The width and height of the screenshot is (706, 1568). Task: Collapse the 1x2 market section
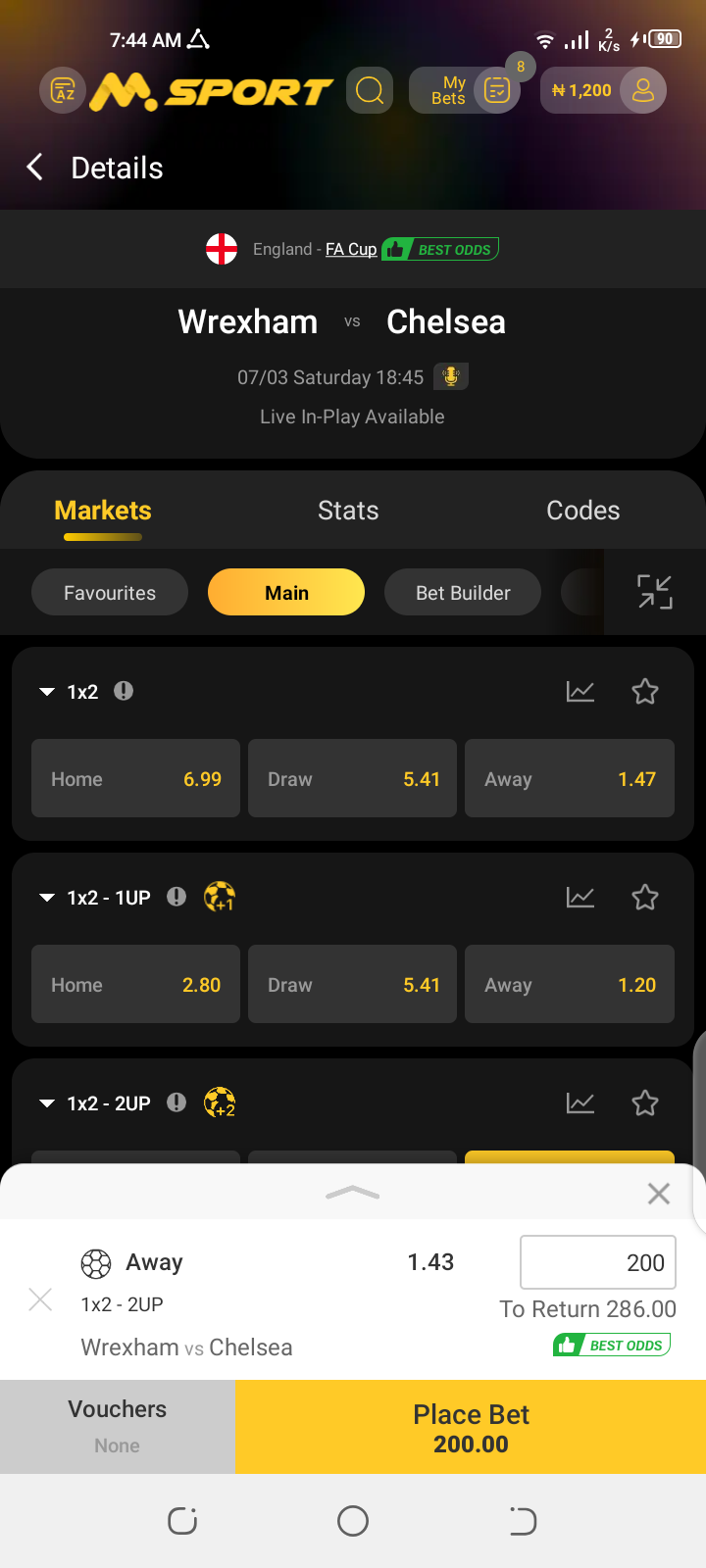tap(47, 692)
